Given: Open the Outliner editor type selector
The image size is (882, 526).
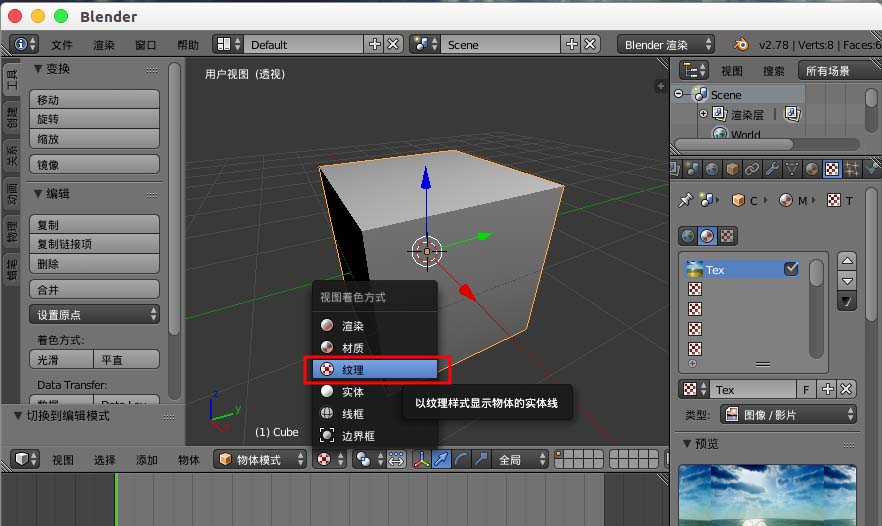Looking at the screenshot, I should tap(694, 70).
